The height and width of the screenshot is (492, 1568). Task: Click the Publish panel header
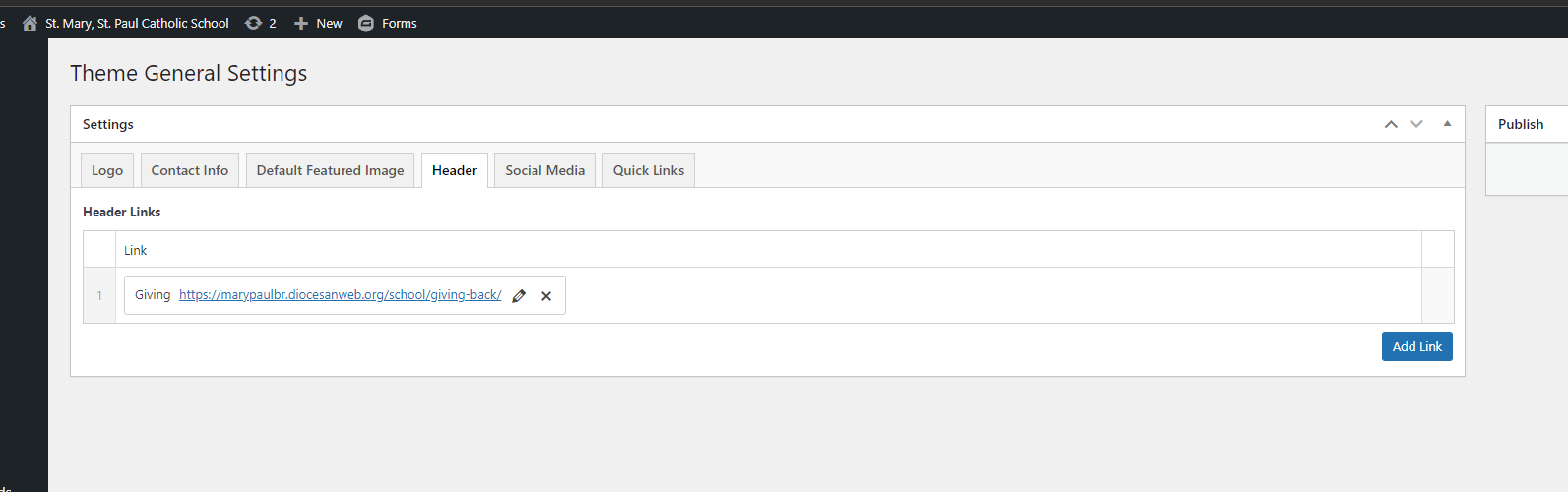tap(1521, 124)
